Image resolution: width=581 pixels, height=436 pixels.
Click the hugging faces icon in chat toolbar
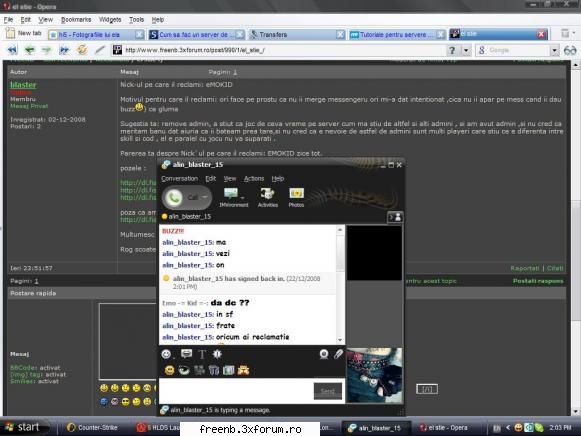(x=243, y=370)
